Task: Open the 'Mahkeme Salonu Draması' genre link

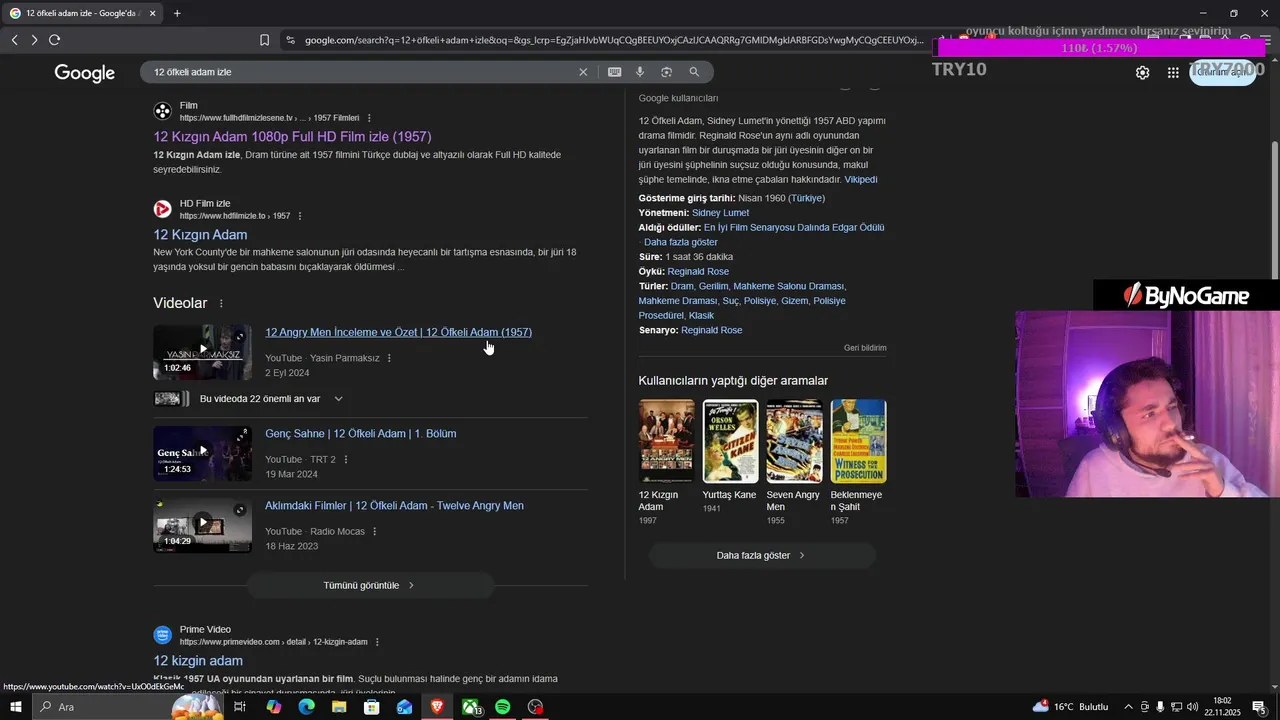Action: 789,287
